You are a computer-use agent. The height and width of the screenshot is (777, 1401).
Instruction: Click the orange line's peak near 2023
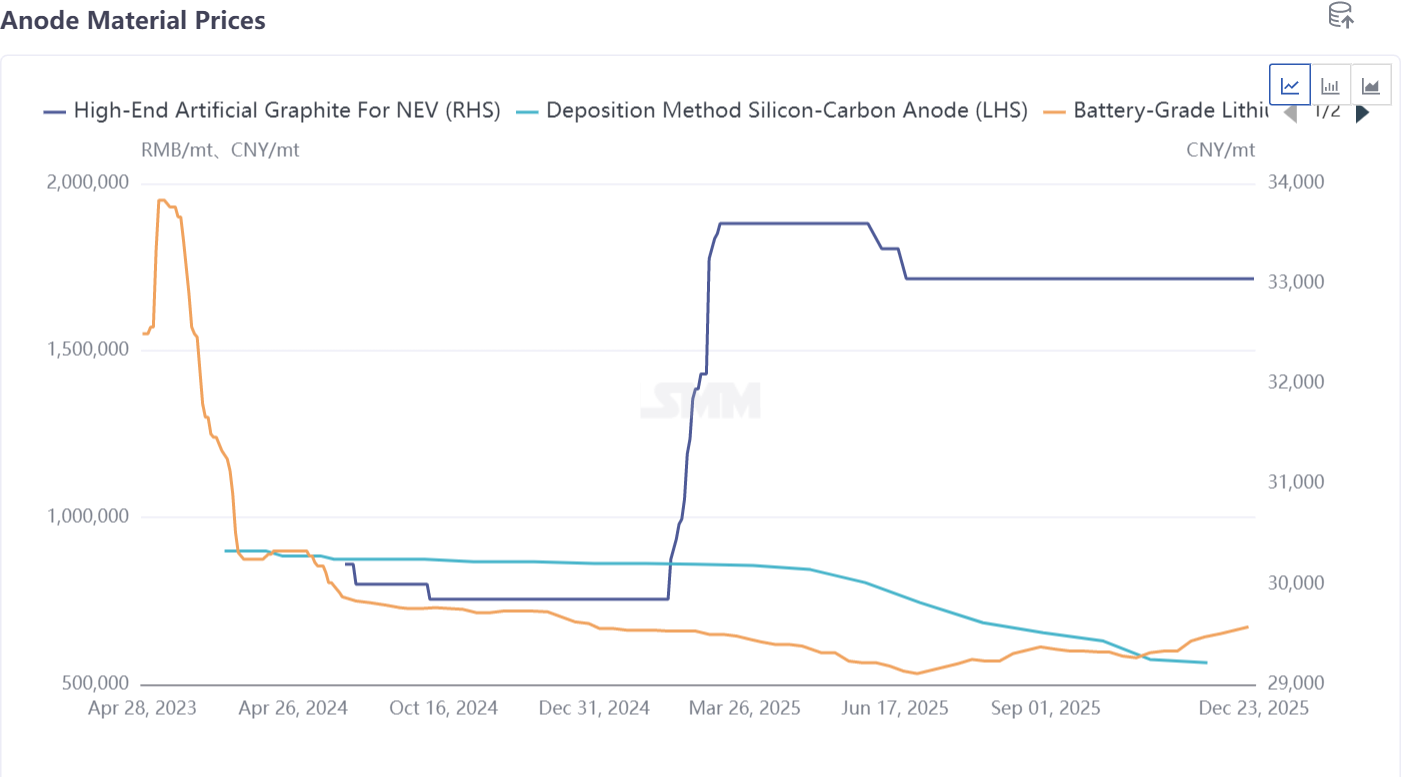coord(161,201)
